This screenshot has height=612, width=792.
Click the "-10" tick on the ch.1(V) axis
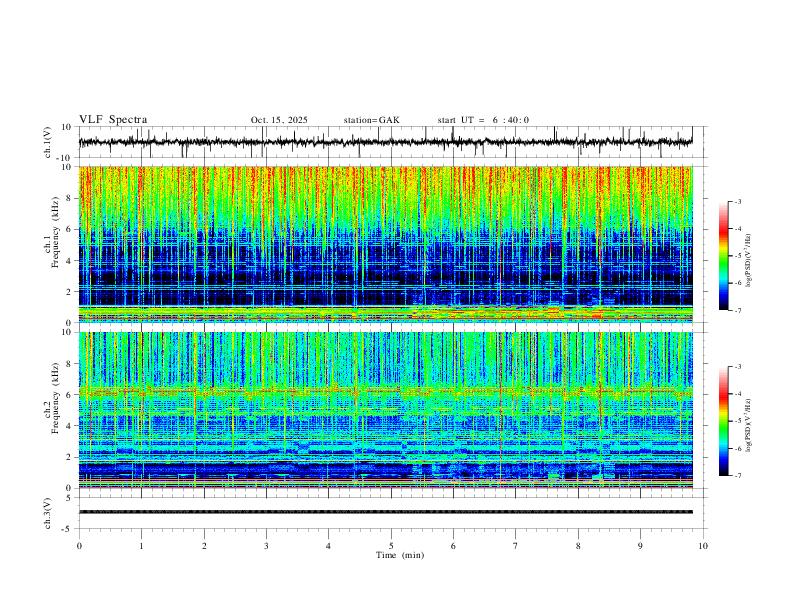point(65,158)
